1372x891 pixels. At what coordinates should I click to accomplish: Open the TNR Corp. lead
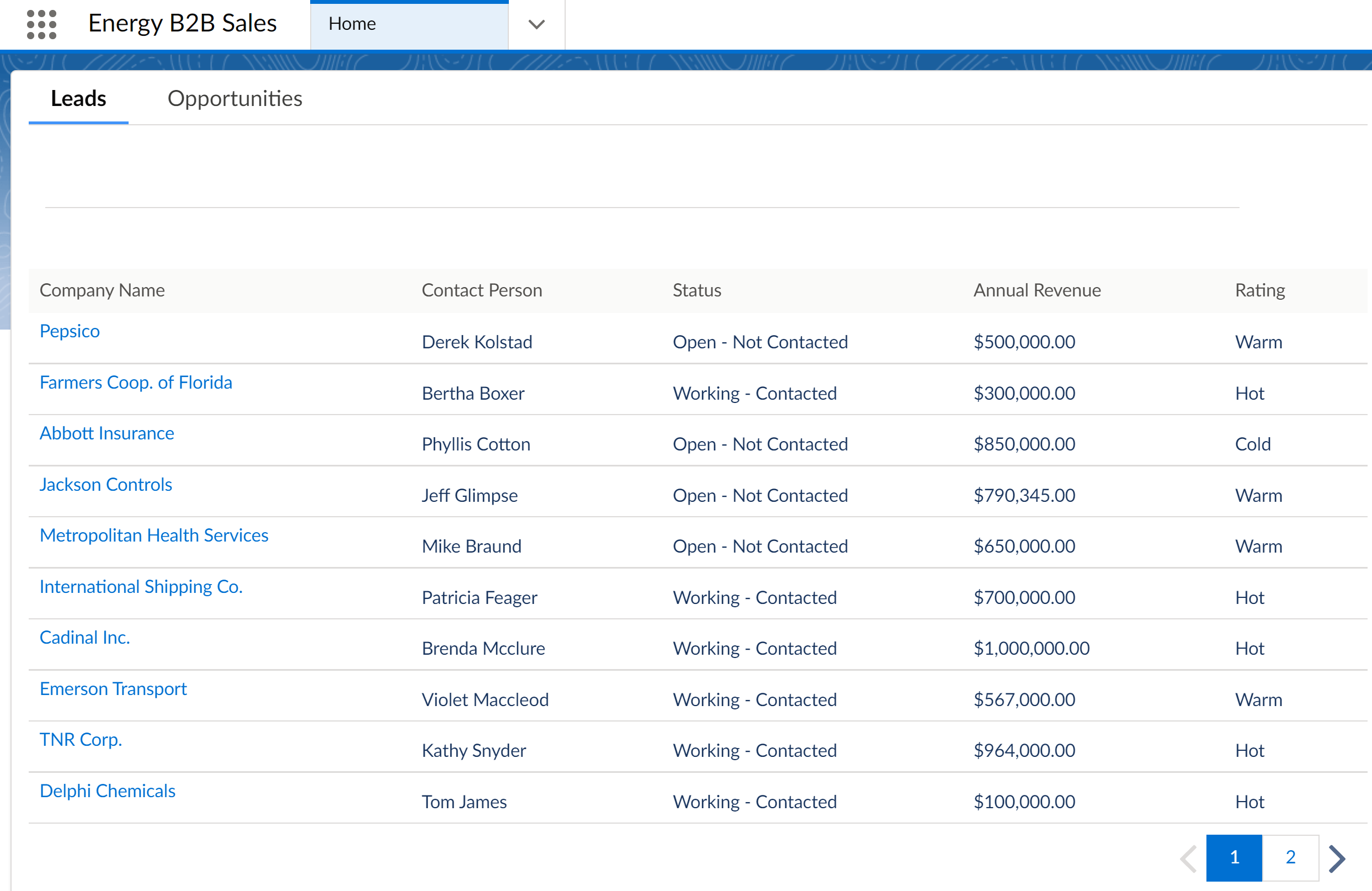click(x=81, y=739)
